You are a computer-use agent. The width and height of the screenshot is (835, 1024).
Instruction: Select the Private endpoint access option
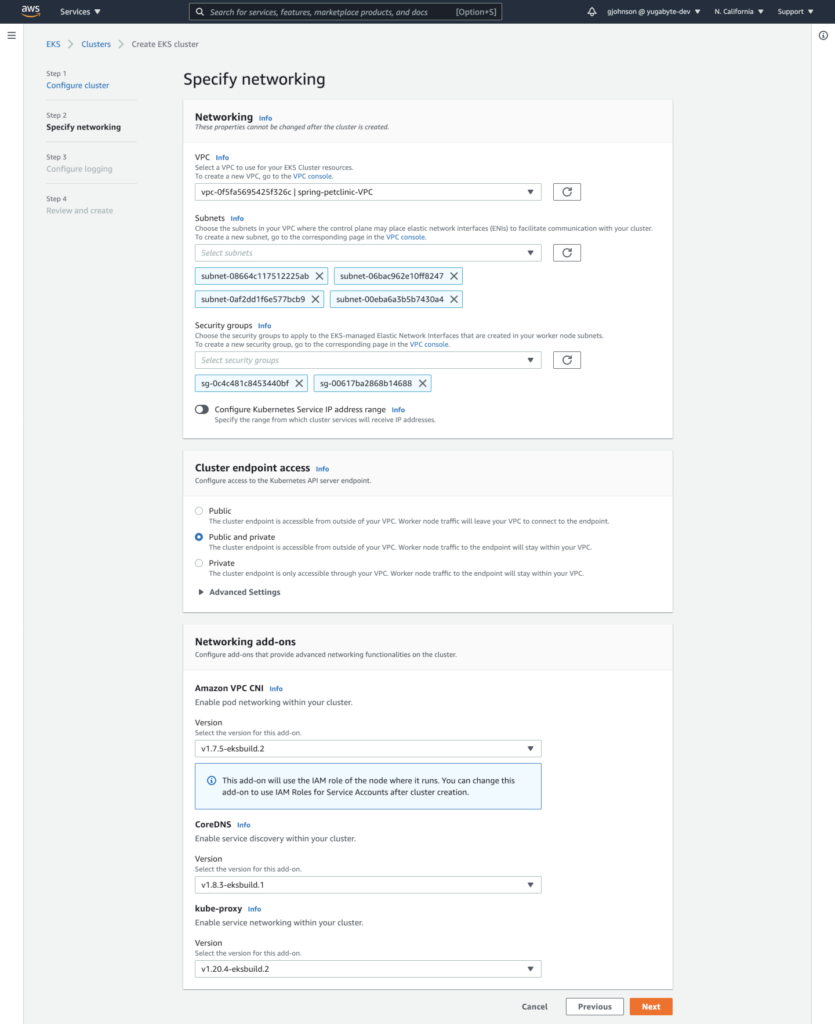point(199,562)
